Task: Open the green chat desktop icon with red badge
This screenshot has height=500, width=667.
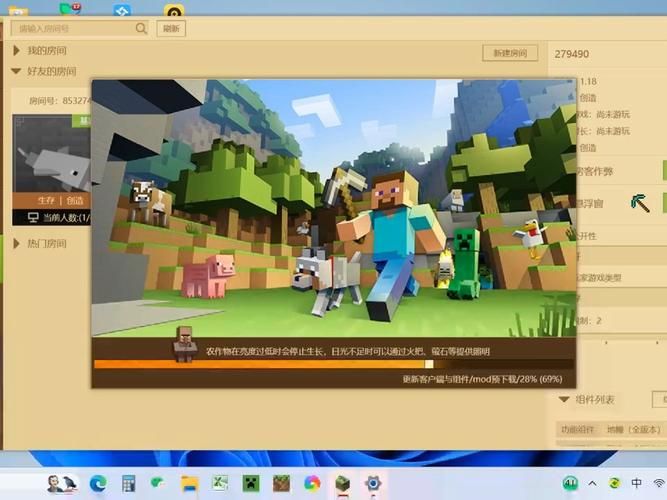Action: (70, 8)
